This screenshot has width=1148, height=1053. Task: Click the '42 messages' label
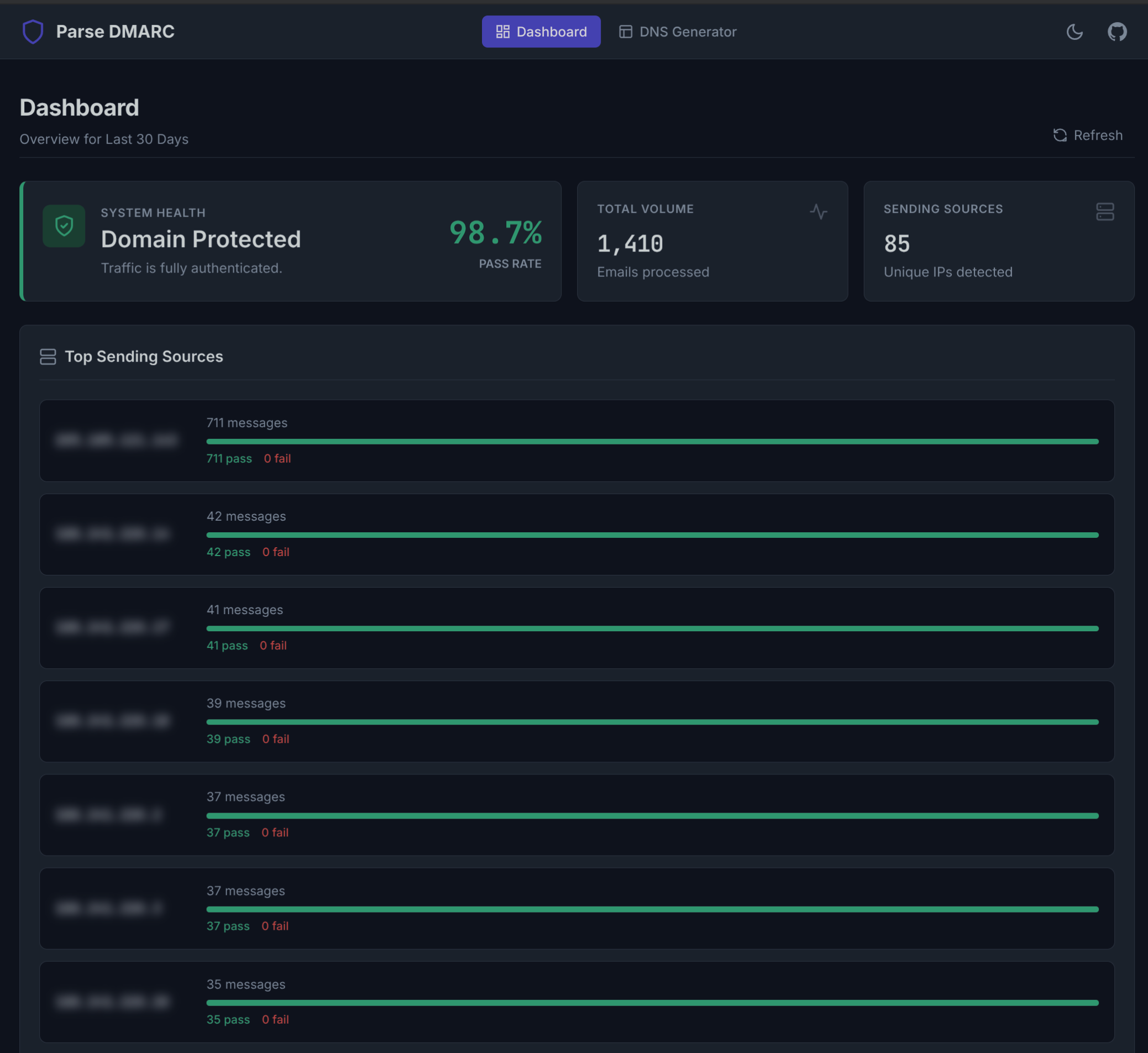[x=246, y=516]
